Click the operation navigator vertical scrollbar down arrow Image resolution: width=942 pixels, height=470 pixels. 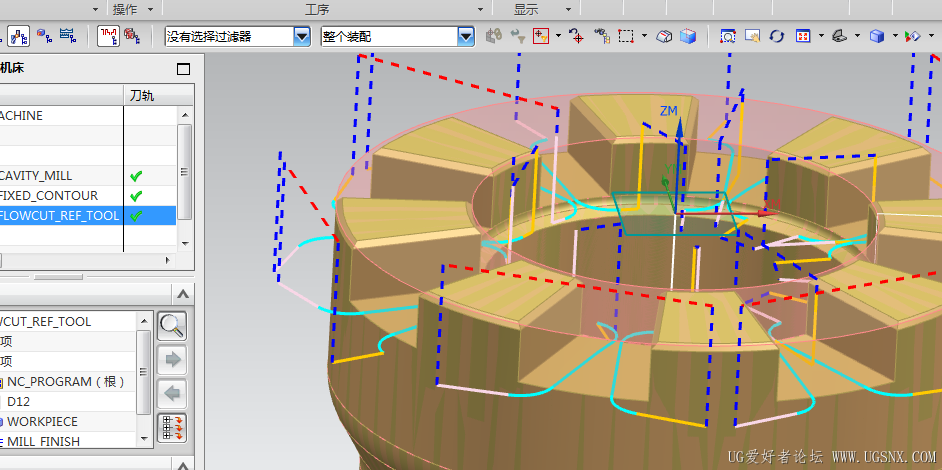point(185,243)
